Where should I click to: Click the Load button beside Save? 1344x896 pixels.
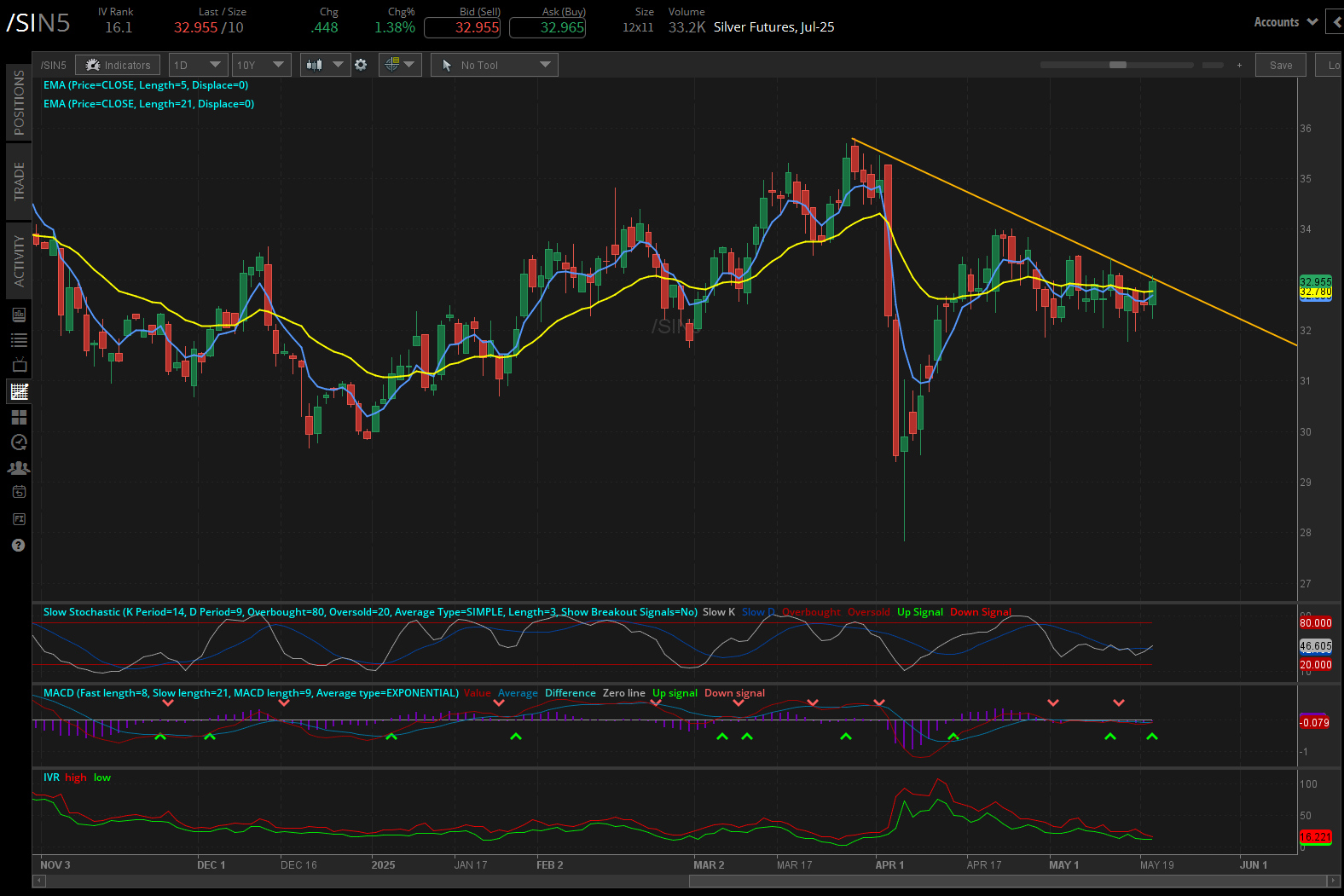[1330, 65]
